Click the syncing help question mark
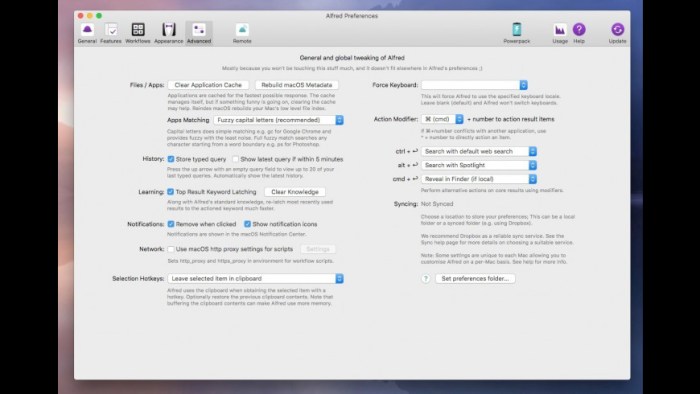700x394 pixels. tap(426, 278)
